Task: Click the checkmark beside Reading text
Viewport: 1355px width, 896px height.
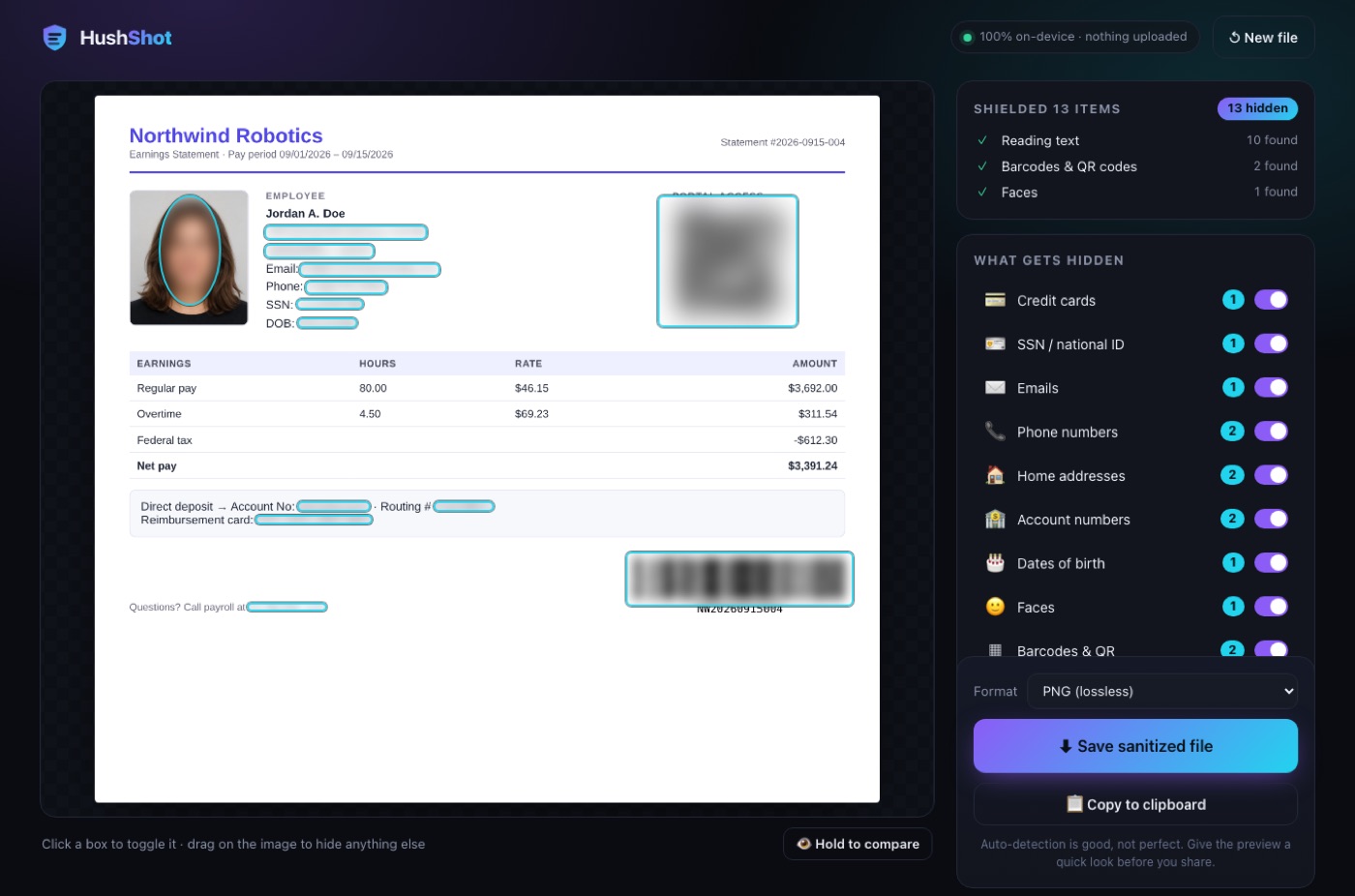Action: point(982,140)
